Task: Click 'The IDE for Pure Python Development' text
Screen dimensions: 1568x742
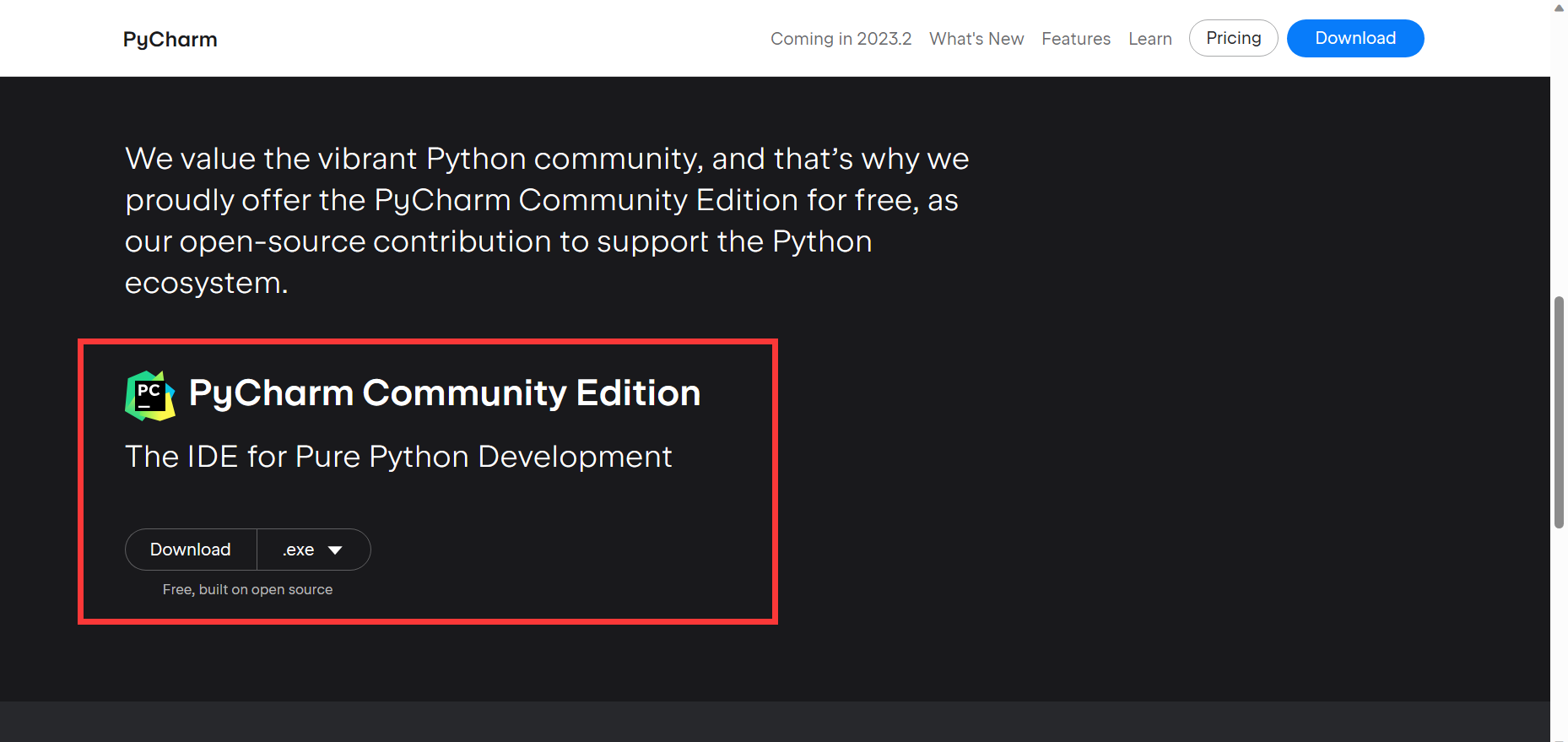Action: coord(398,457)
